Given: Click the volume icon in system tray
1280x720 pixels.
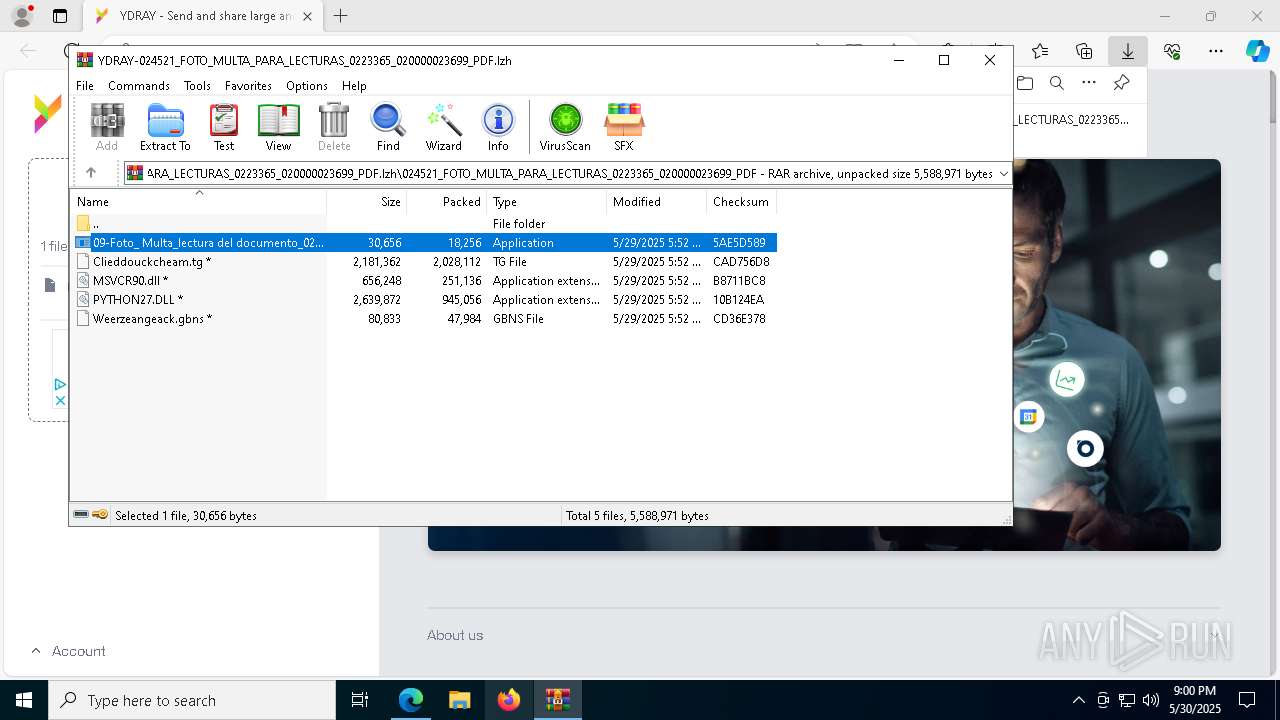Looking at the screenshot, I should 1151,700.
